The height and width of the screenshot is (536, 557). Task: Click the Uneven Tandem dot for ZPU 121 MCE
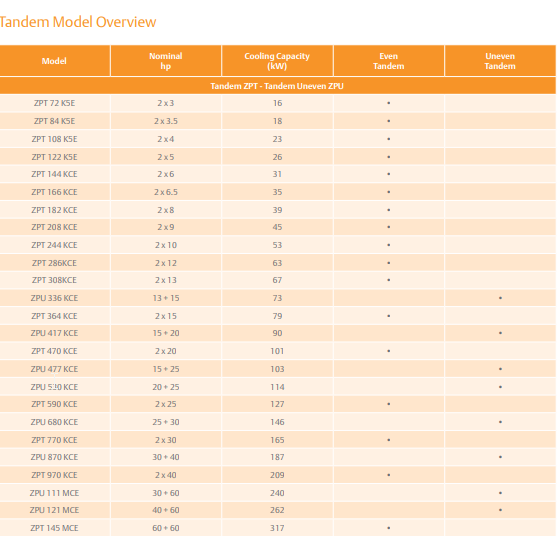tap(500, 510)
